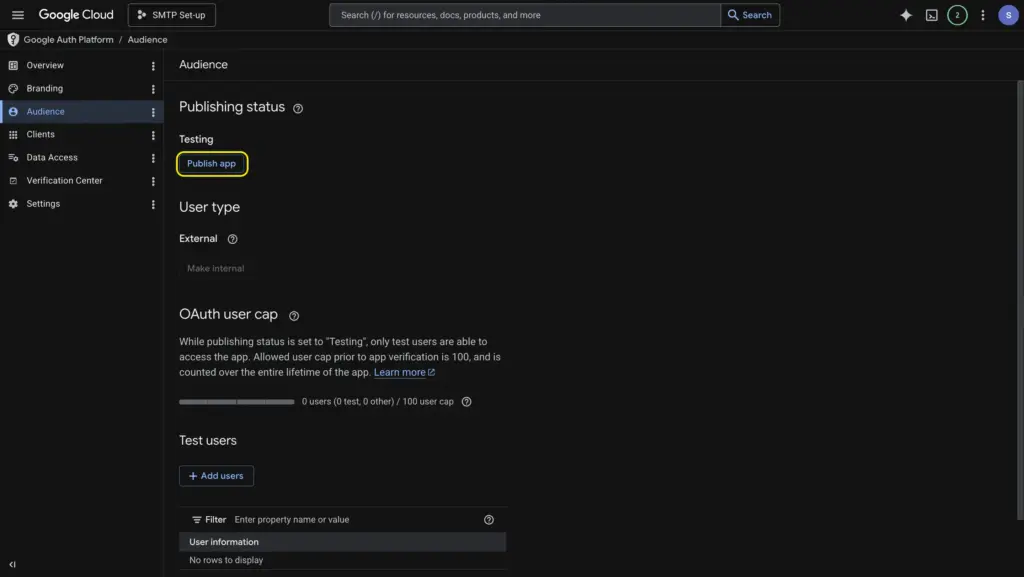The width and height of the screenshot is (1024, 577).
Task: Click the Google Cloud logo
Action: pyautogui.click(x=76, y=14)
